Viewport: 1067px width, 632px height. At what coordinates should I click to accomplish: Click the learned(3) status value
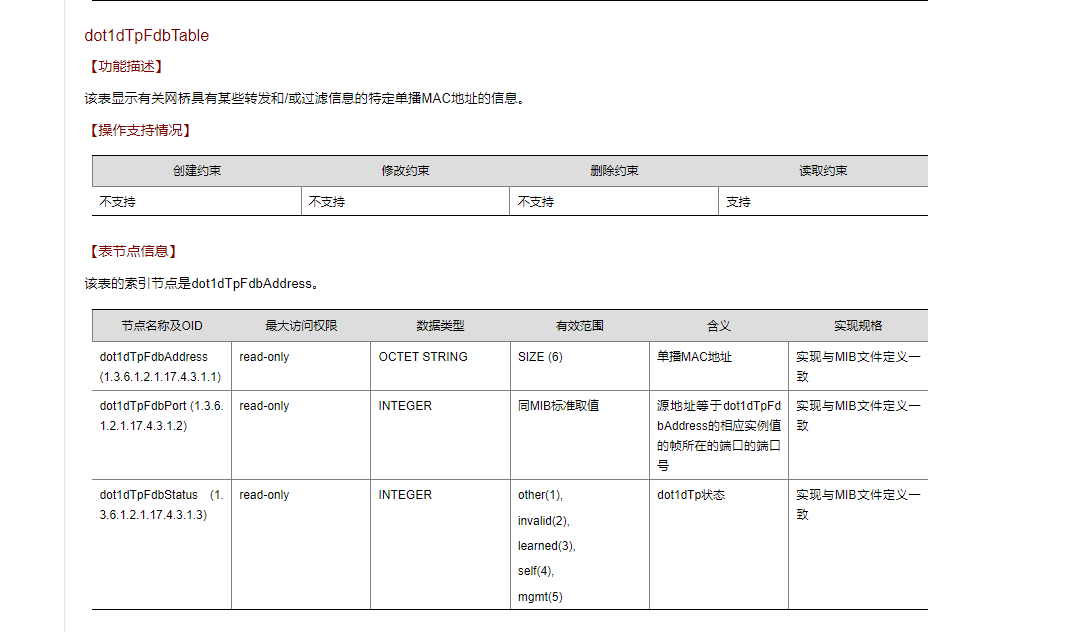[x=546, y=546]
